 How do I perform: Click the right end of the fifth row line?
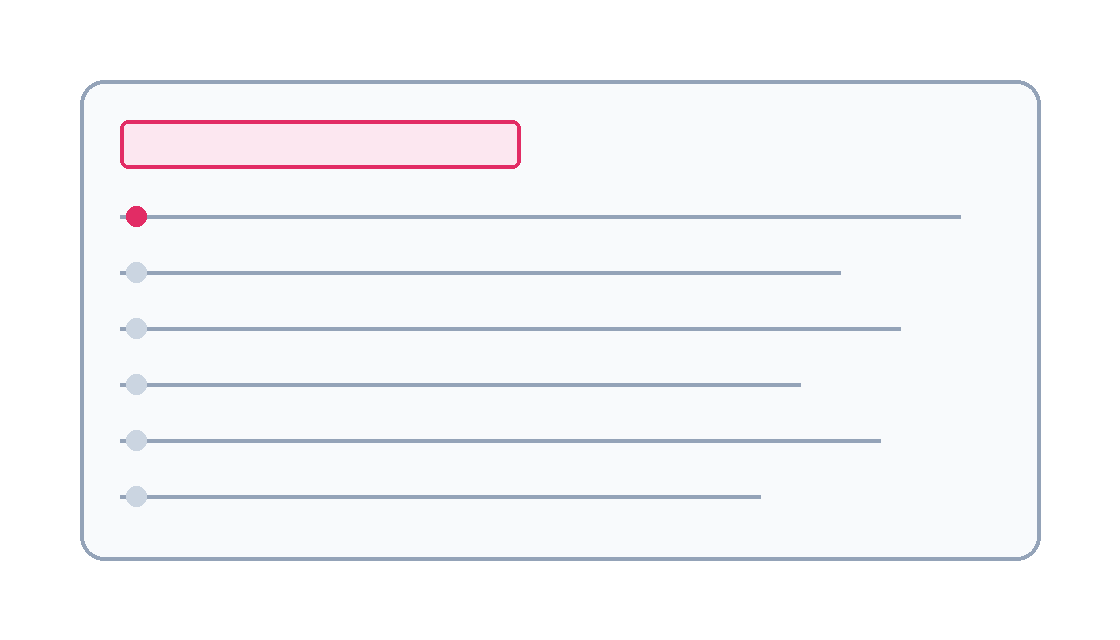pos(877,441)
